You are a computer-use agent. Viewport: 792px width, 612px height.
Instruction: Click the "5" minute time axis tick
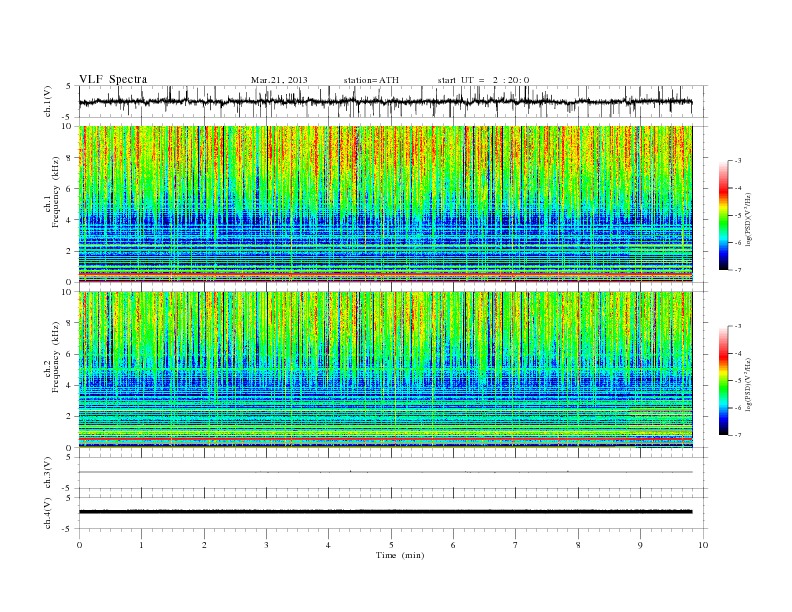point(391,545)
